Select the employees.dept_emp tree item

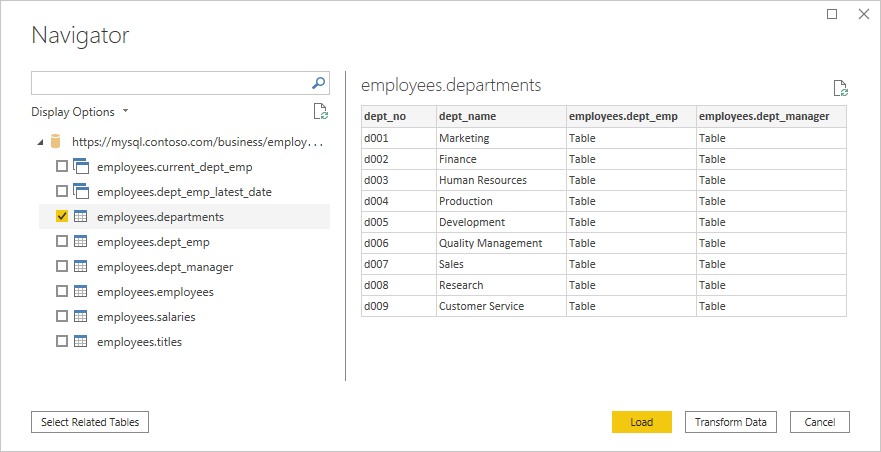pyautogui.click(x=153, y=242)
